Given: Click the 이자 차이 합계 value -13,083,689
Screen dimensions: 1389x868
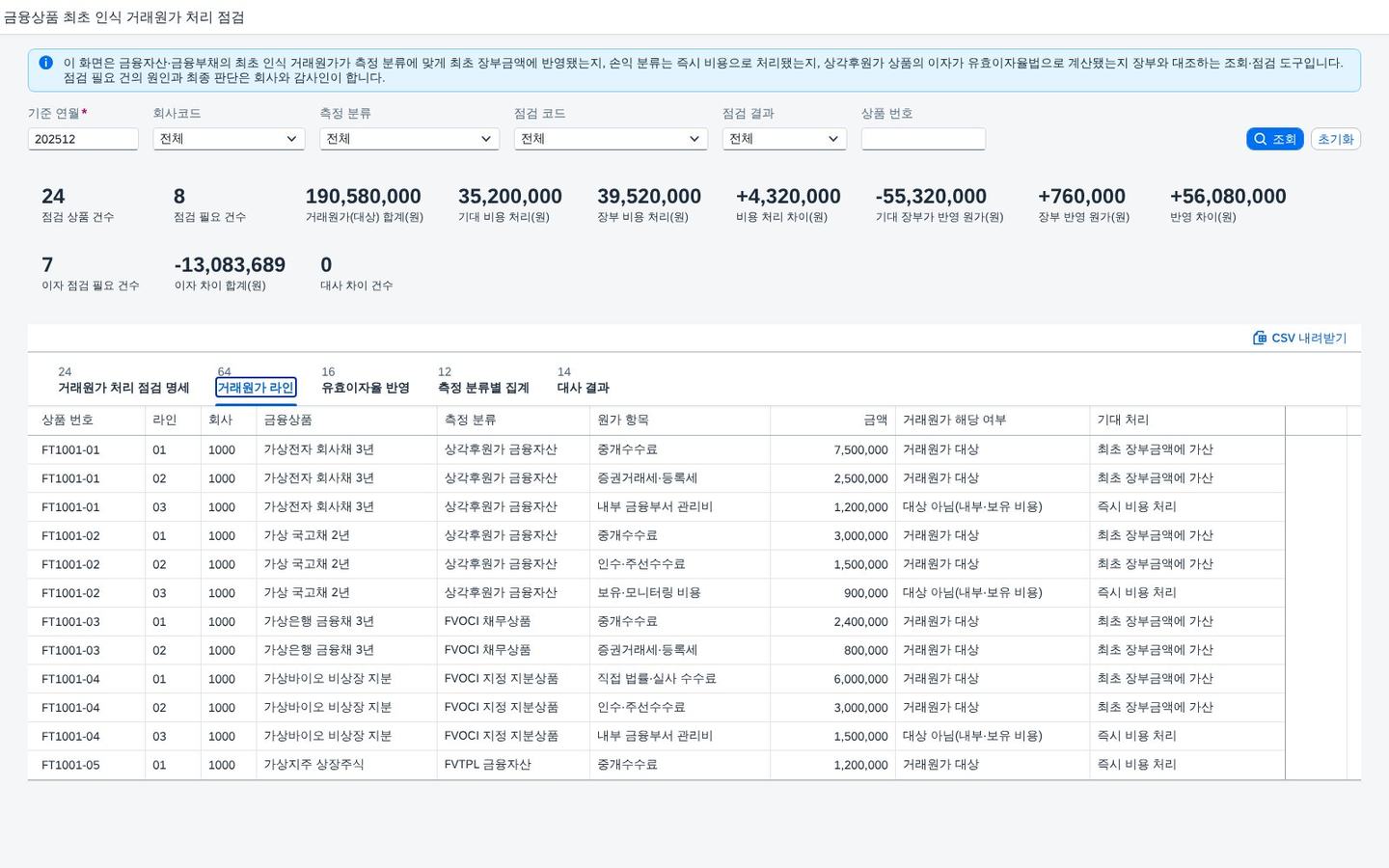Looking at the screenshot, I should 230,265.
